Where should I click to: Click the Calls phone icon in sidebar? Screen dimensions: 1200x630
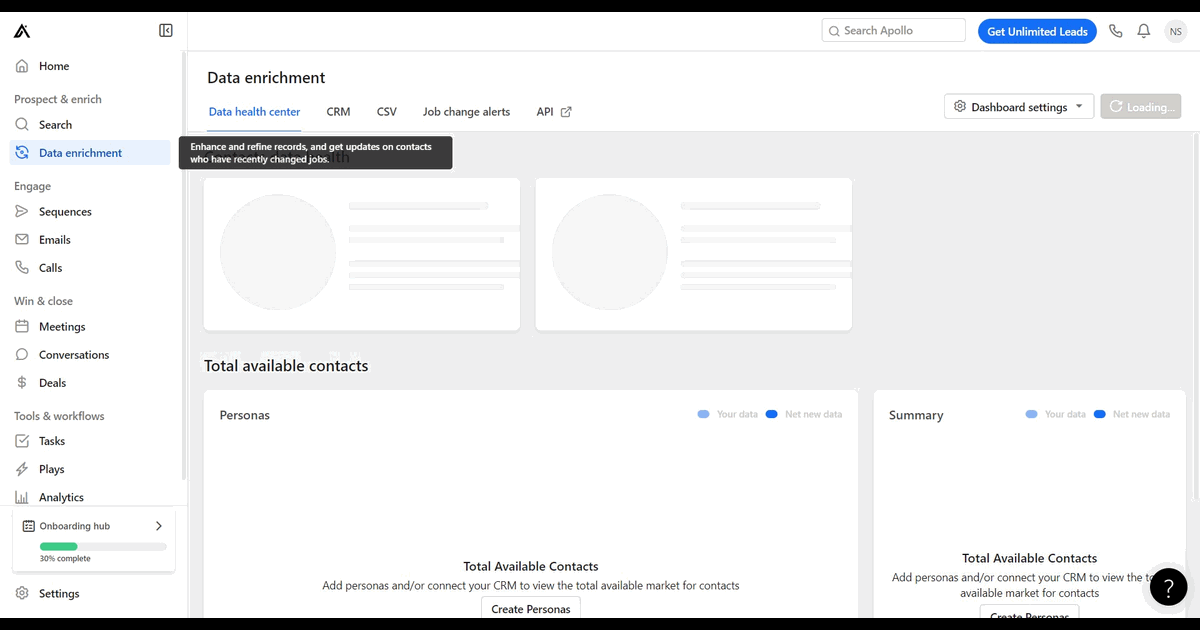22,268
